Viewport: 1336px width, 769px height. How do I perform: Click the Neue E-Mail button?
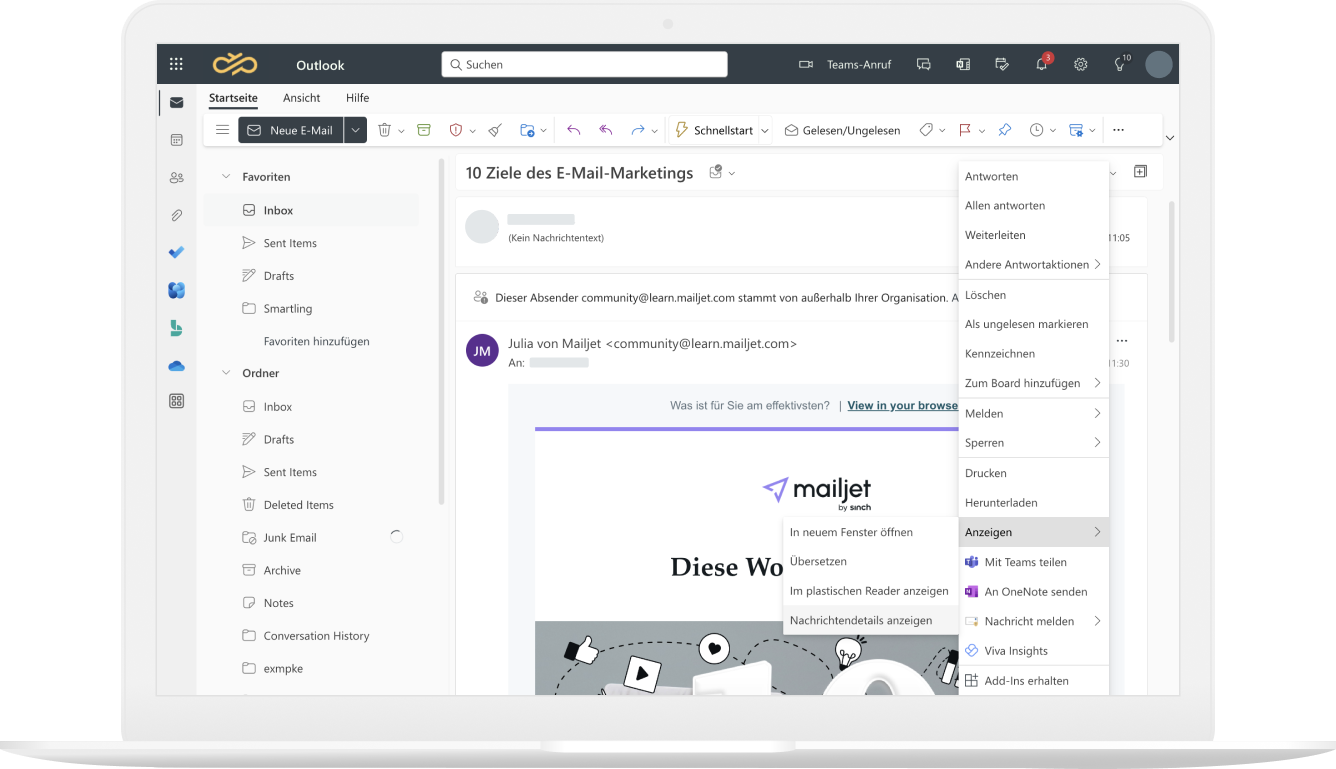(291, 130)
